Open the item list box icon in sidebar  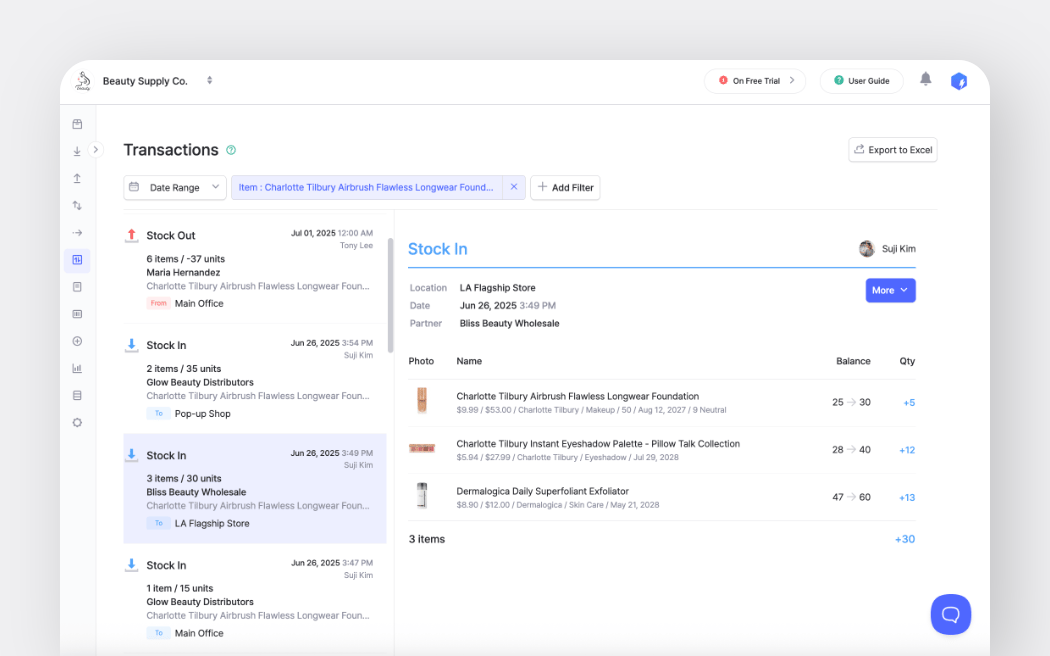point(77,123)
